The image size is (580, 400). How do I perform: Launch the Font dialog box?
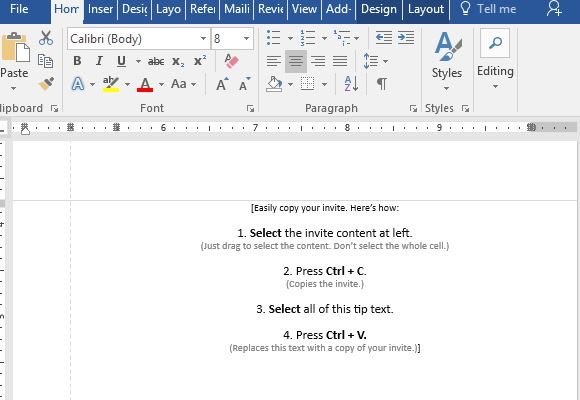250,108
